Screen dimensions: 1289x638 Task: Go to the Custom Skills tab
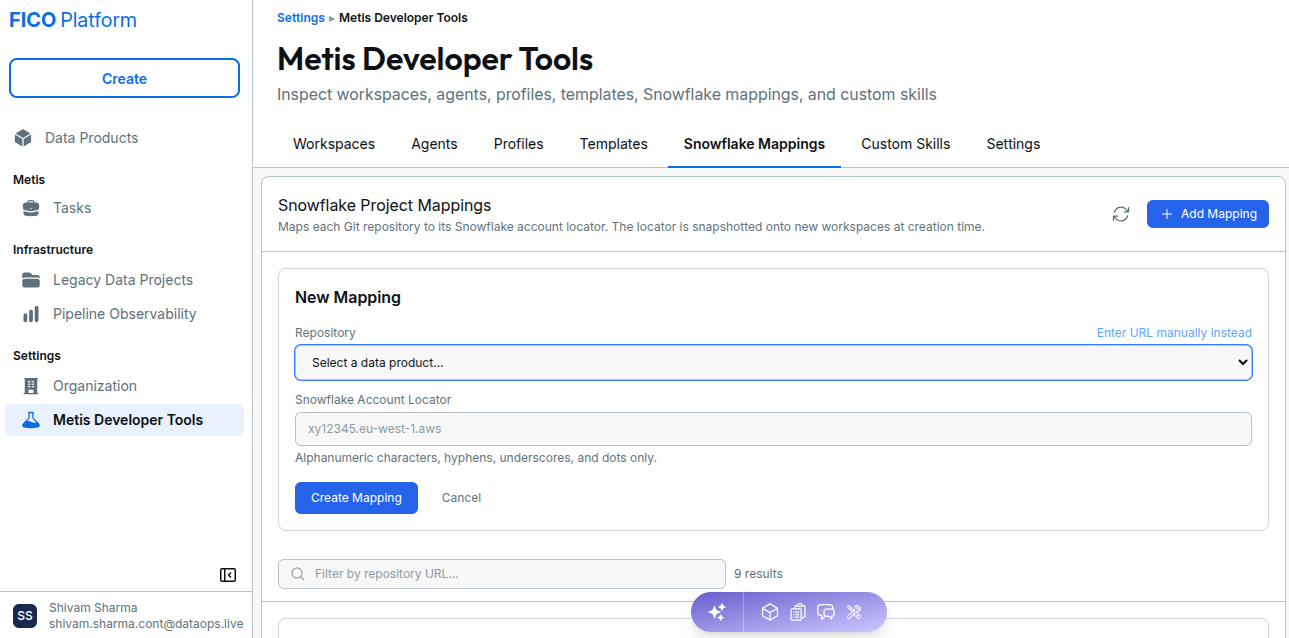(906, 144)
